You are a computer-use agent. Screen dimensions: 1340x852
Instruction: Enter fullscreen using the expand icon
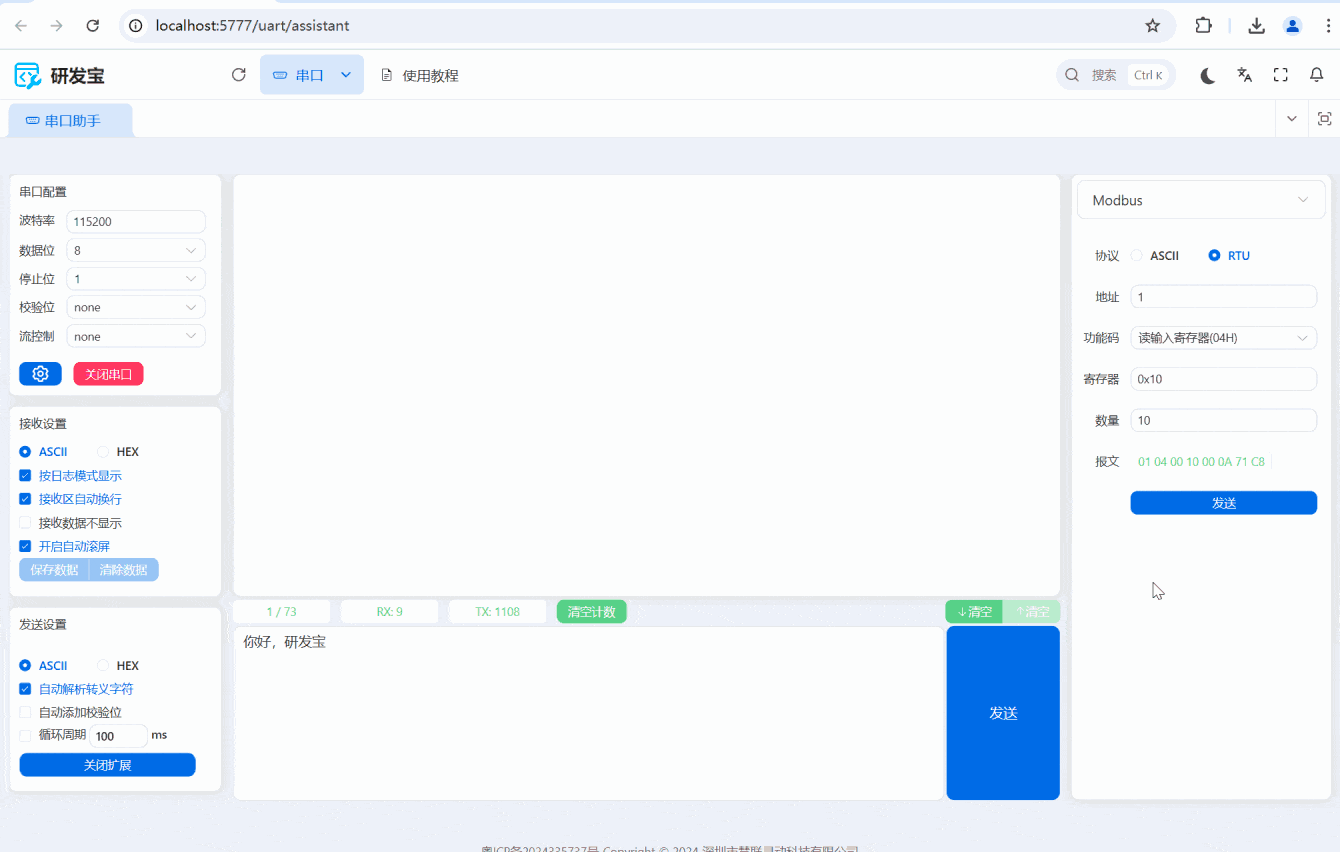[x=1280, y=75]
